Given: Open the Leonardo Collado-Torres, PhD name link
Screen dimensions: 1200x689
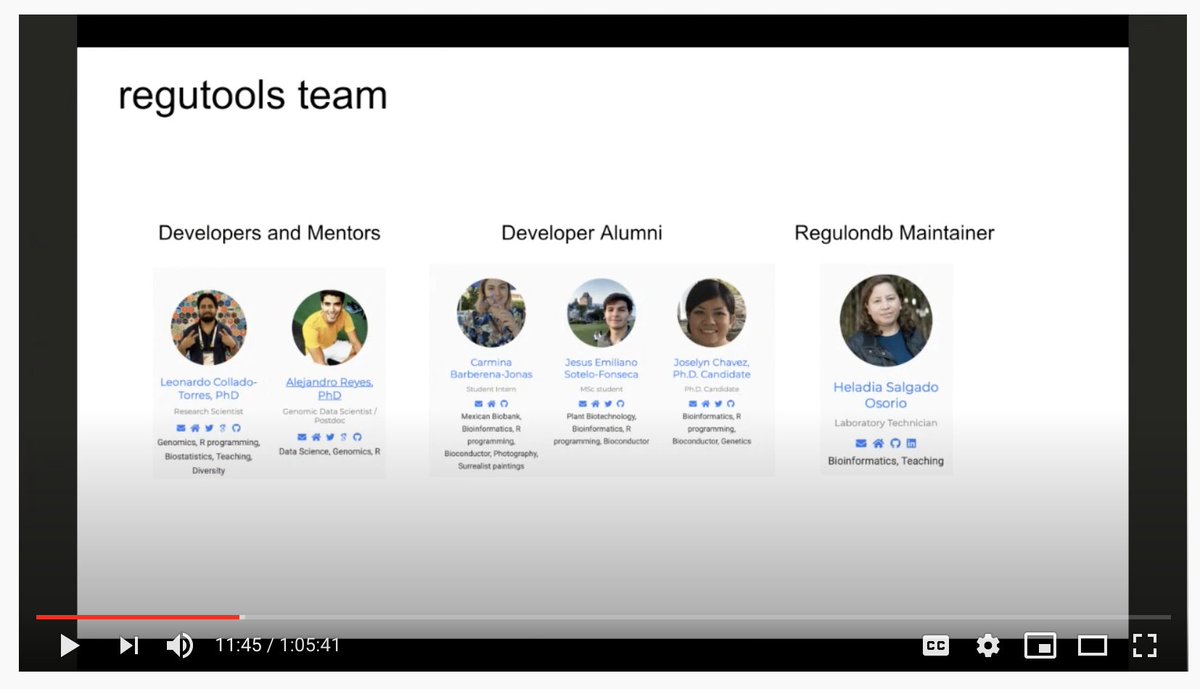Looking at the screenshot, I should [x=208, y=388].
